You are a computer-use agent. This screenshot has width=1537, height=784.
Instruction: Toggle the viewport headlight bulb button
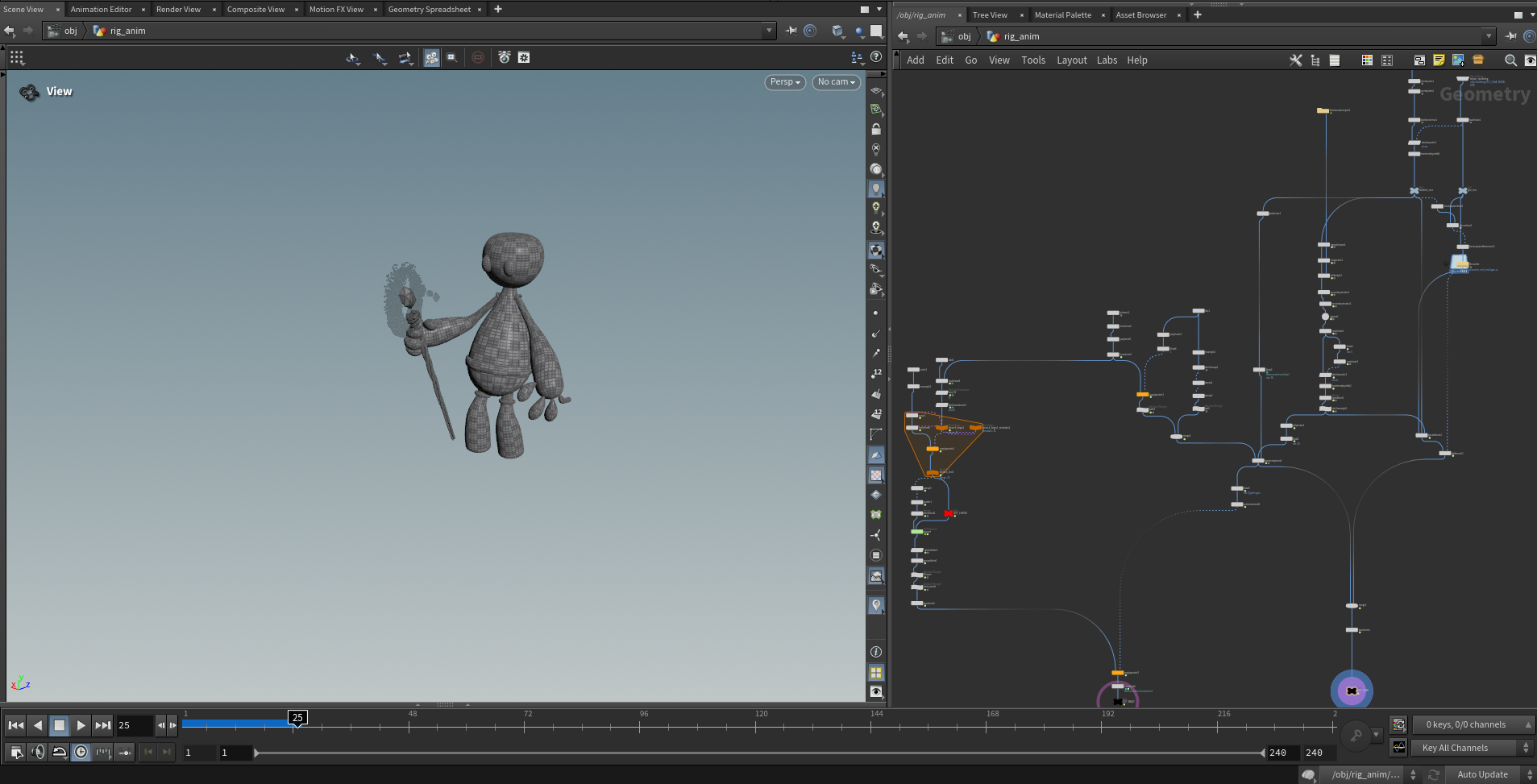(876, 189)
